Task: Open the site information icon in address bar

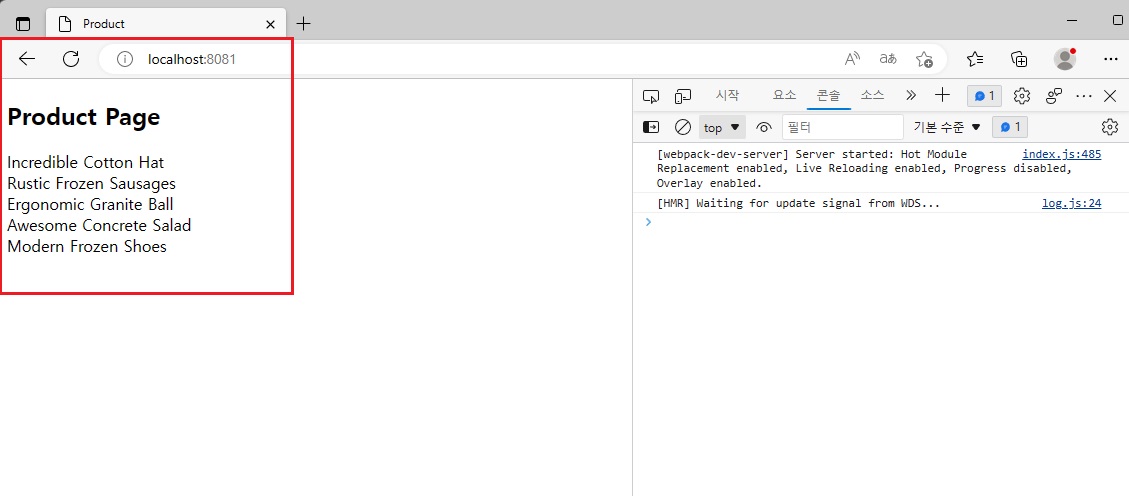Action: coord(125,59)
